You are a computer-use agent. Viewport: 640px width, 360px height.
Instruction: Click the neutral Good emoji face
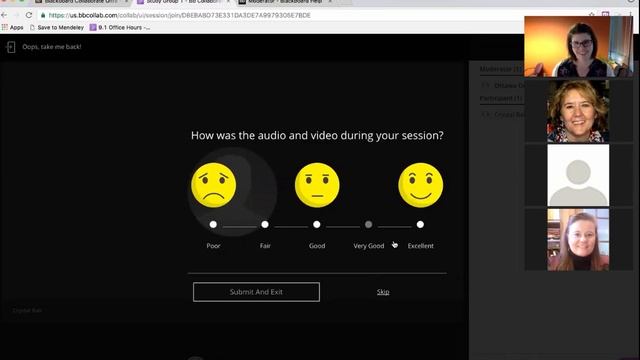click(x=317, y=185)
